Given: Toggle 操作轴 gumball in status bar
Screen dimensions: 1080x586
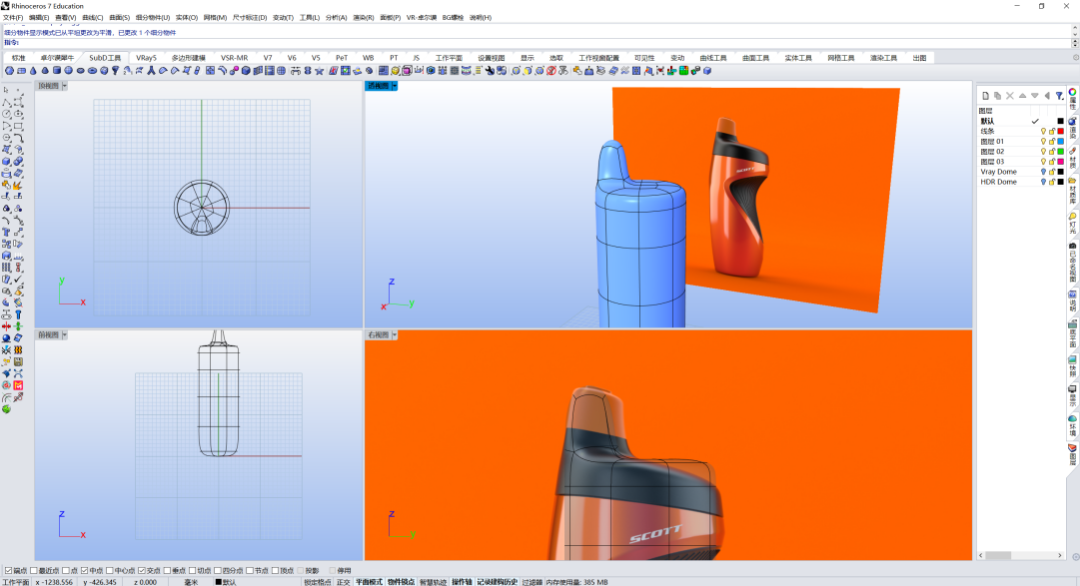Looking at the screenshot, I should (462, 582).
